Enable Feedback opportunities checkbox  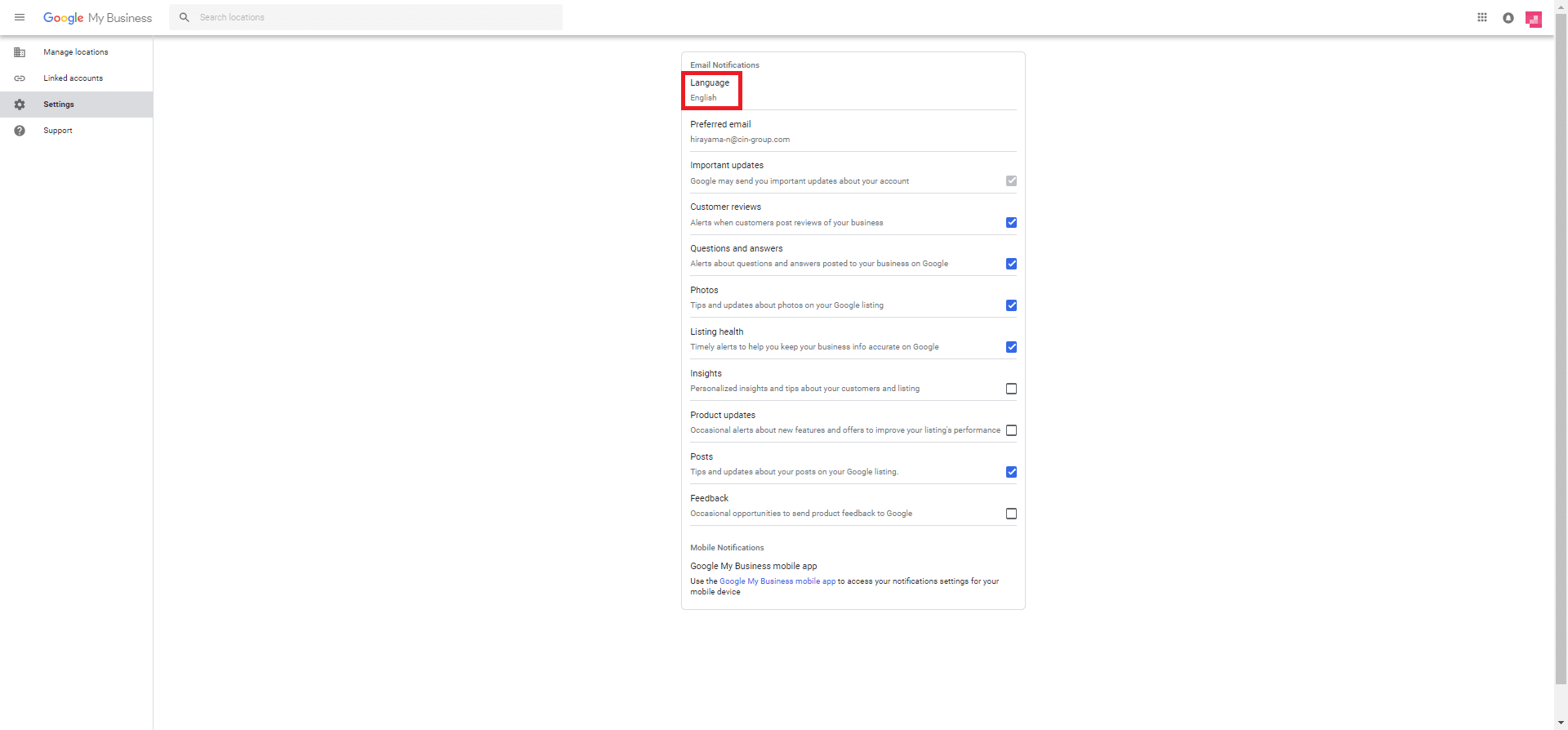[1011, 514]
